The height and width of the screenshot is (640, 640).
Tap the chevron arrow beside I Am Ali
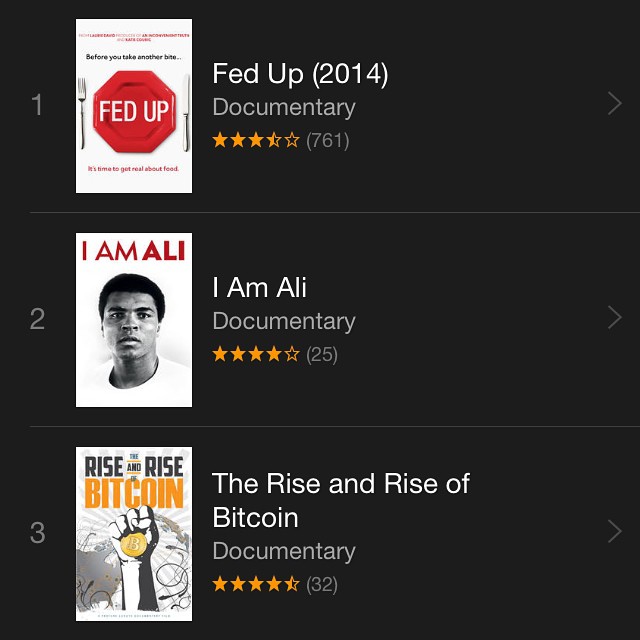(x=615, y=317)
